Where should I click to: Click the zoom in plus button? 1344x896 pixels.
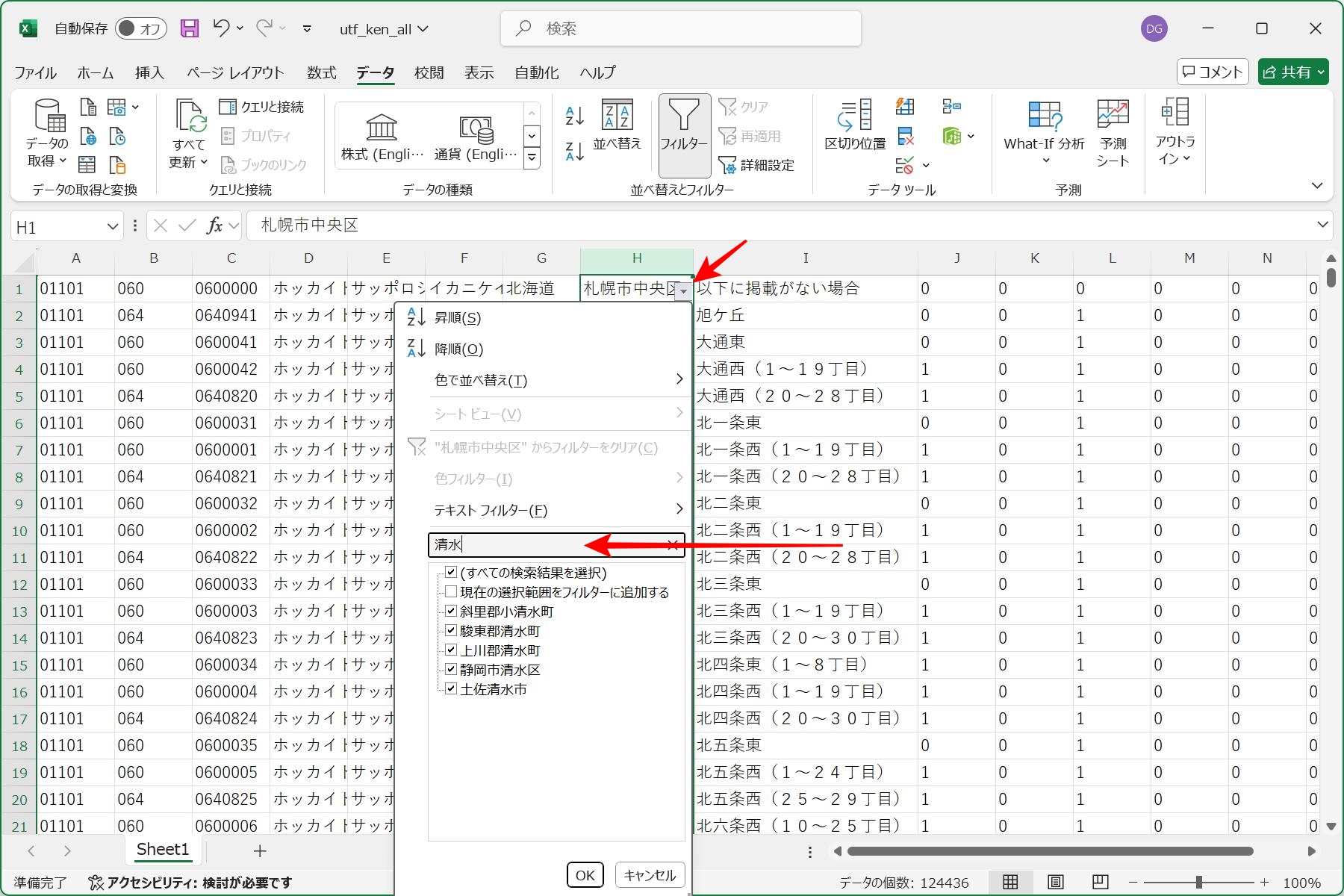[x=1264, y=883]
